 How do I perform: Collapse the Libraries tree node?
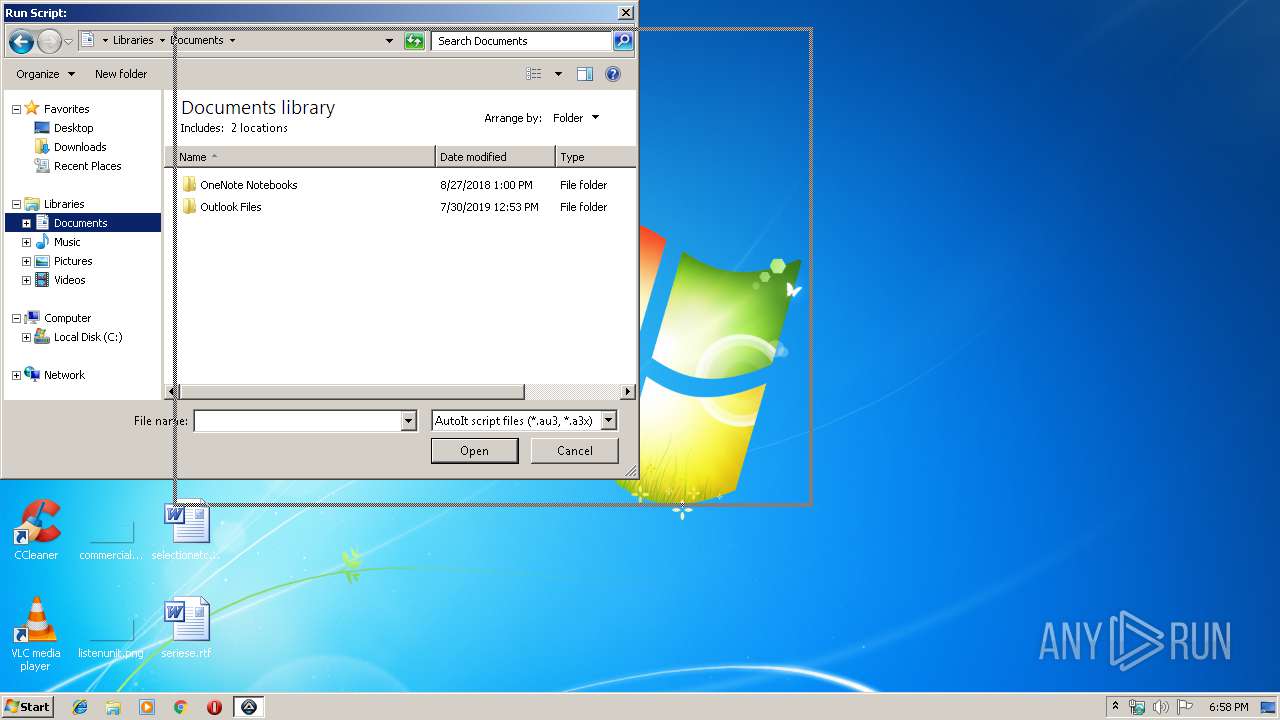tap(16, 204)
